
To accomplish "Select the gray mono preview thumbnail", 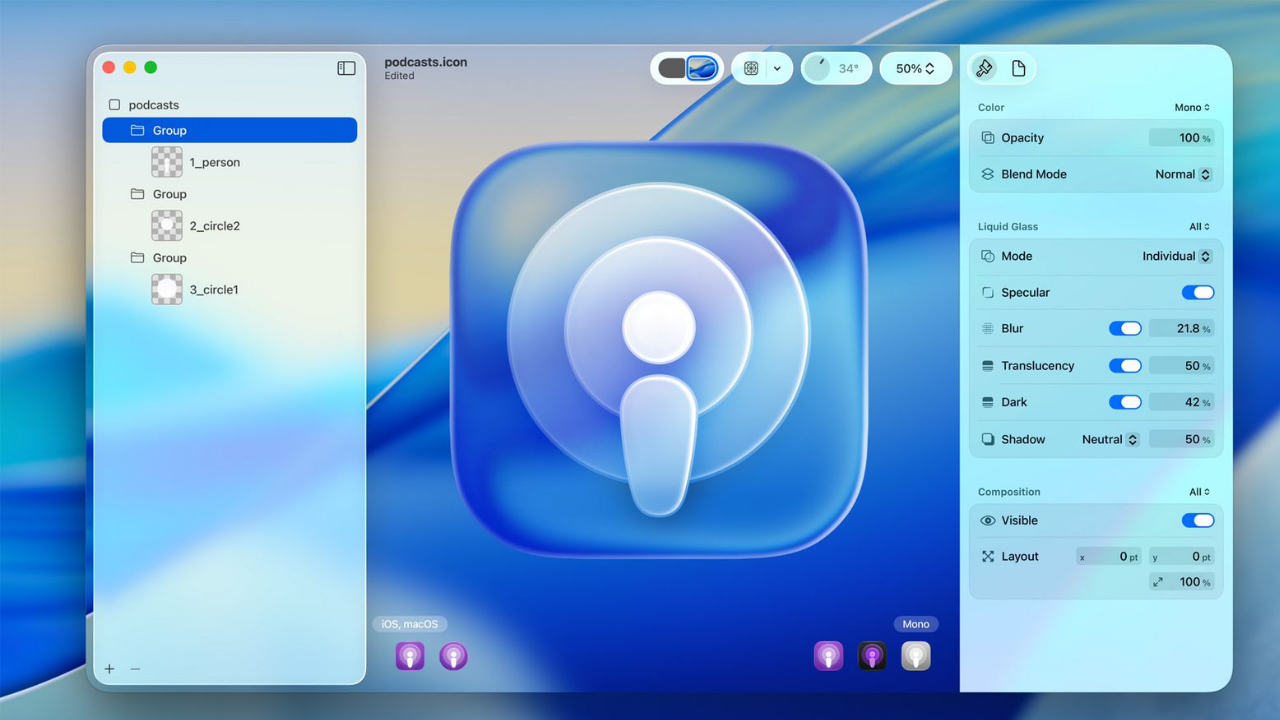I will [916, 656].
